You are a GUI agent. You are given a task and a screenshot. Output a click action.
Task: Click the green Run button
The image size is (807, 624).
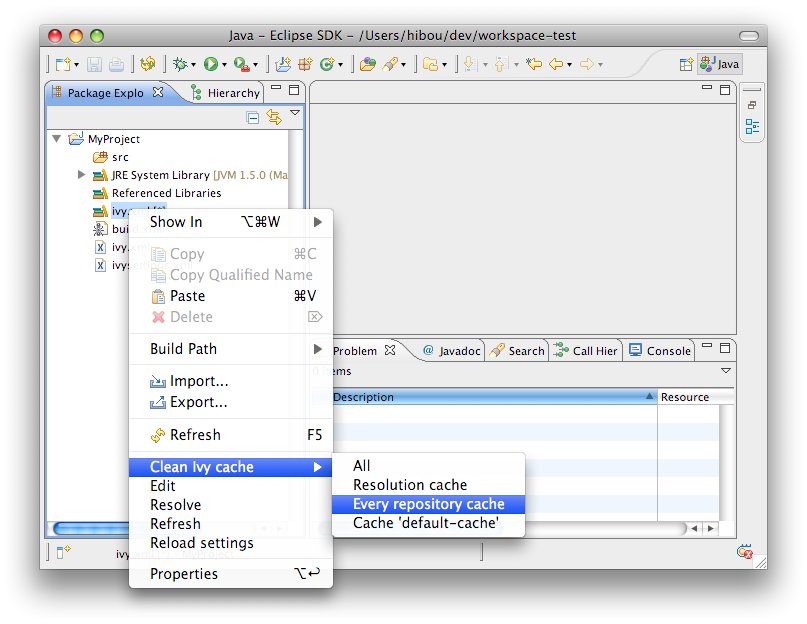211,64
